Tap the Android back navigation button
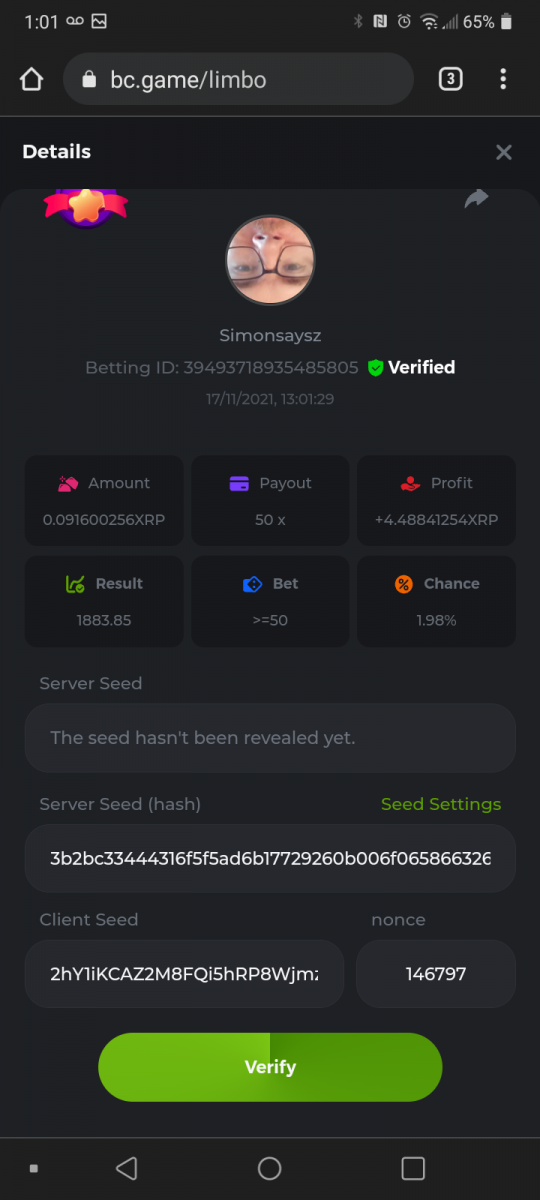540x1200 pixels. (x=126, y=1168)
